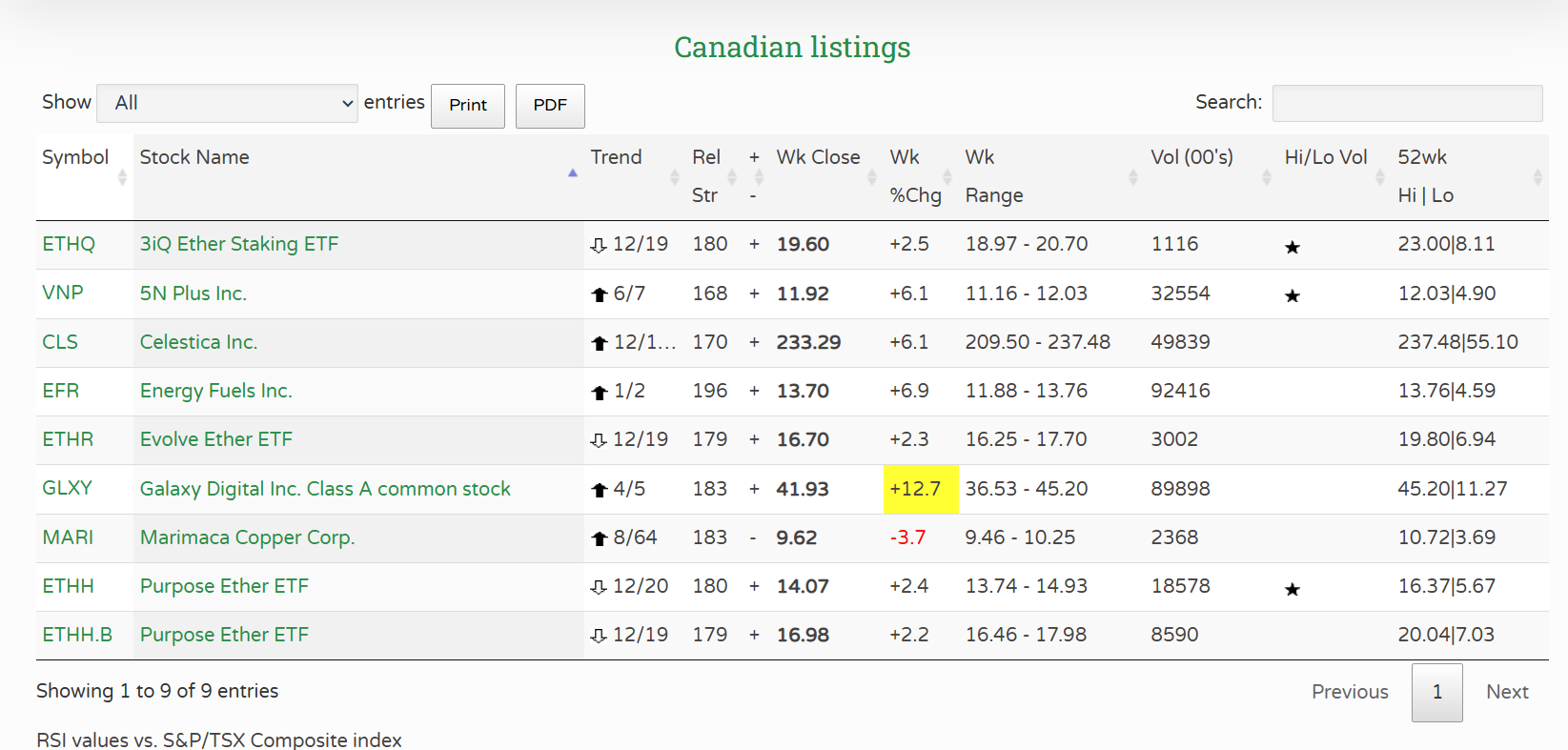Screen dimensions: 1568x750
Task: Click the down trend arrow in ETHR row
Action: coord(599,441)
